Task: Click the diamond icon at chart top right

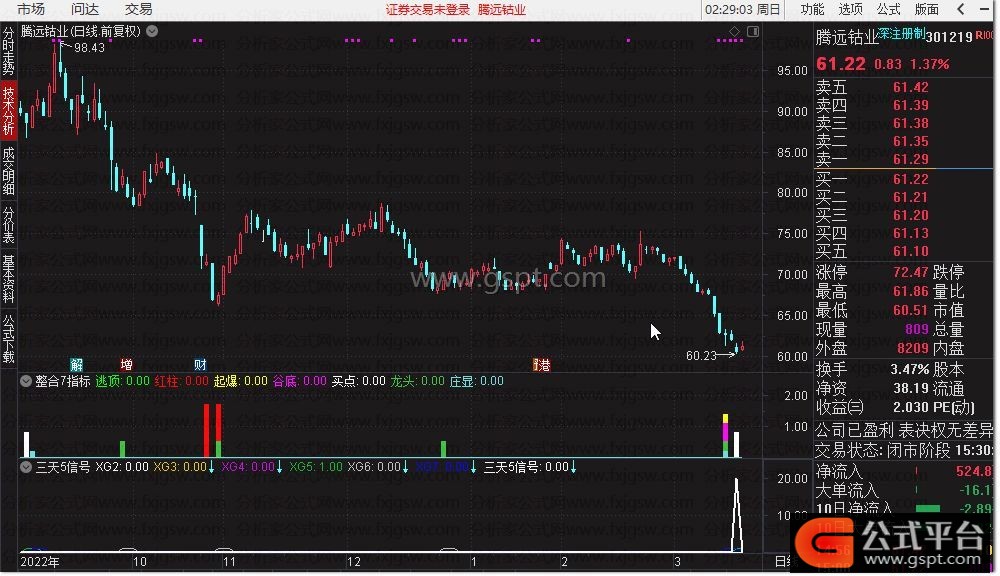Action: pos(735,31)
